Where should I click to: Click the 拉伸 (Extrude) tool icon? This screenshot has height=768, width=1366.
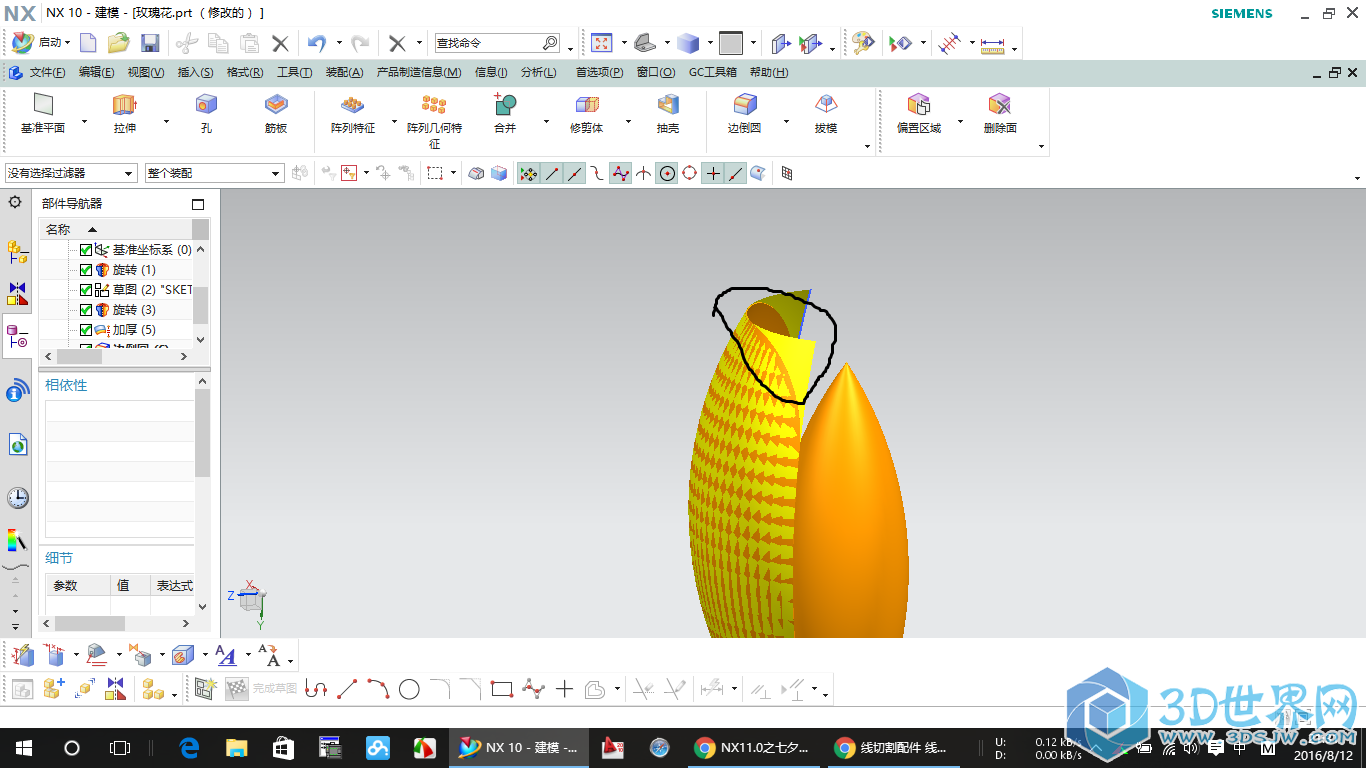[124, 104]
